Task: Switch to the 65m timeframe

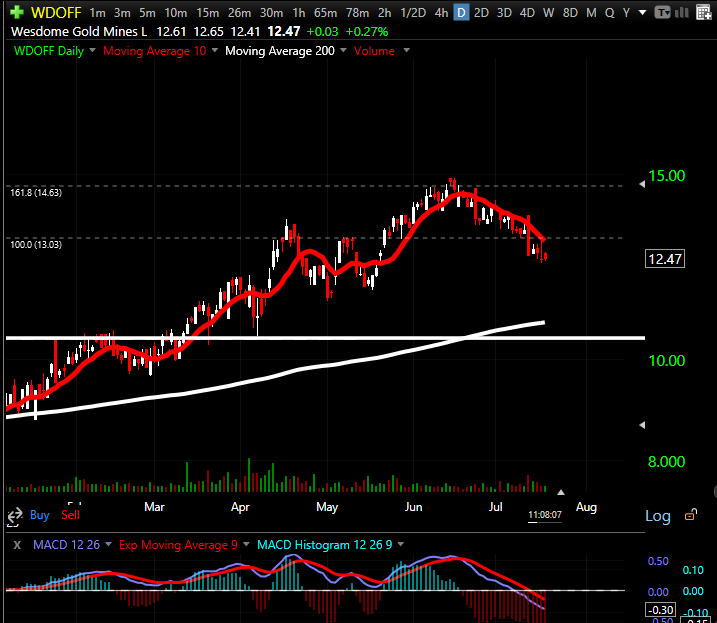Action: coord(325,13)
